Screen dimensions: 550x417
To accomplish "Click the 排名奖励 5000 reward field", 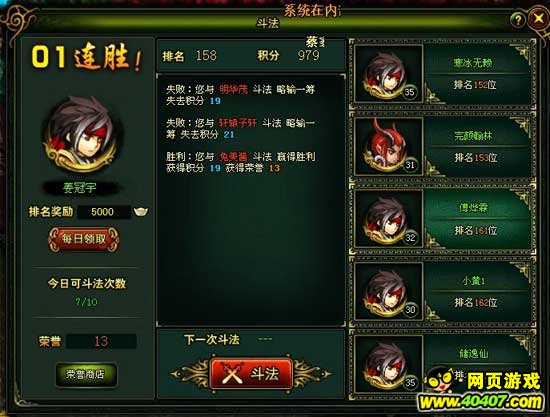I will tap(103, 212).
